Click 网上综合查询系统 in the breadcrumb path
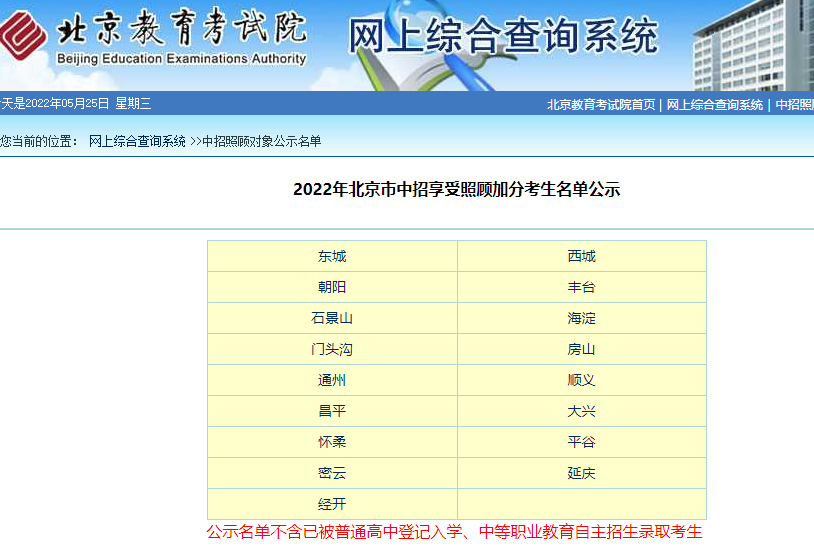The width and height of the screenshot is (814, 550). 137,141
